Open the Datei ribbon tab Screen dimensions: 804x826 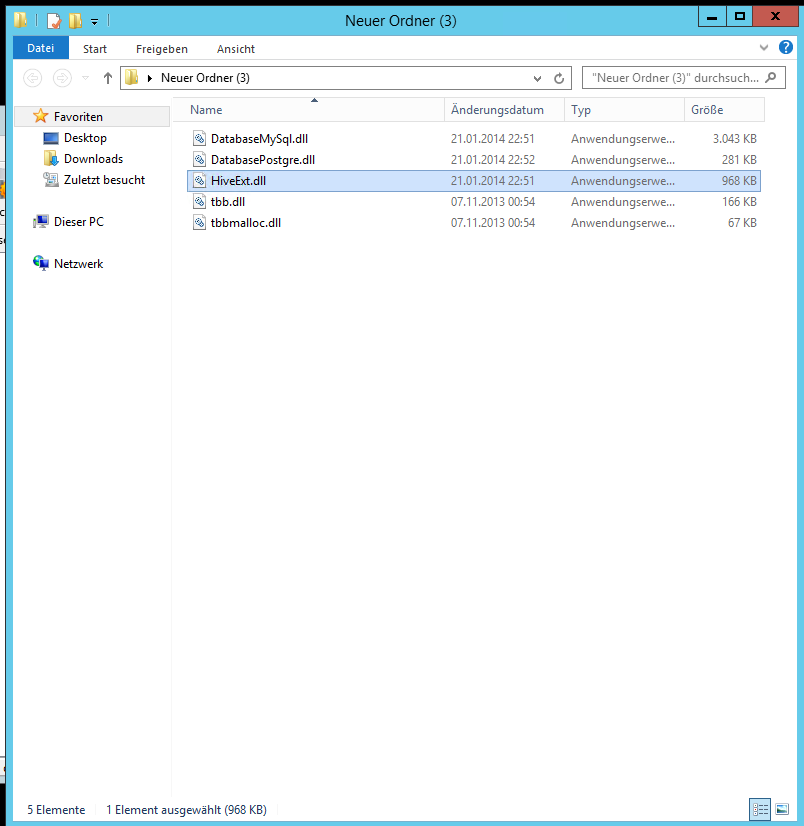click(41, 48)
